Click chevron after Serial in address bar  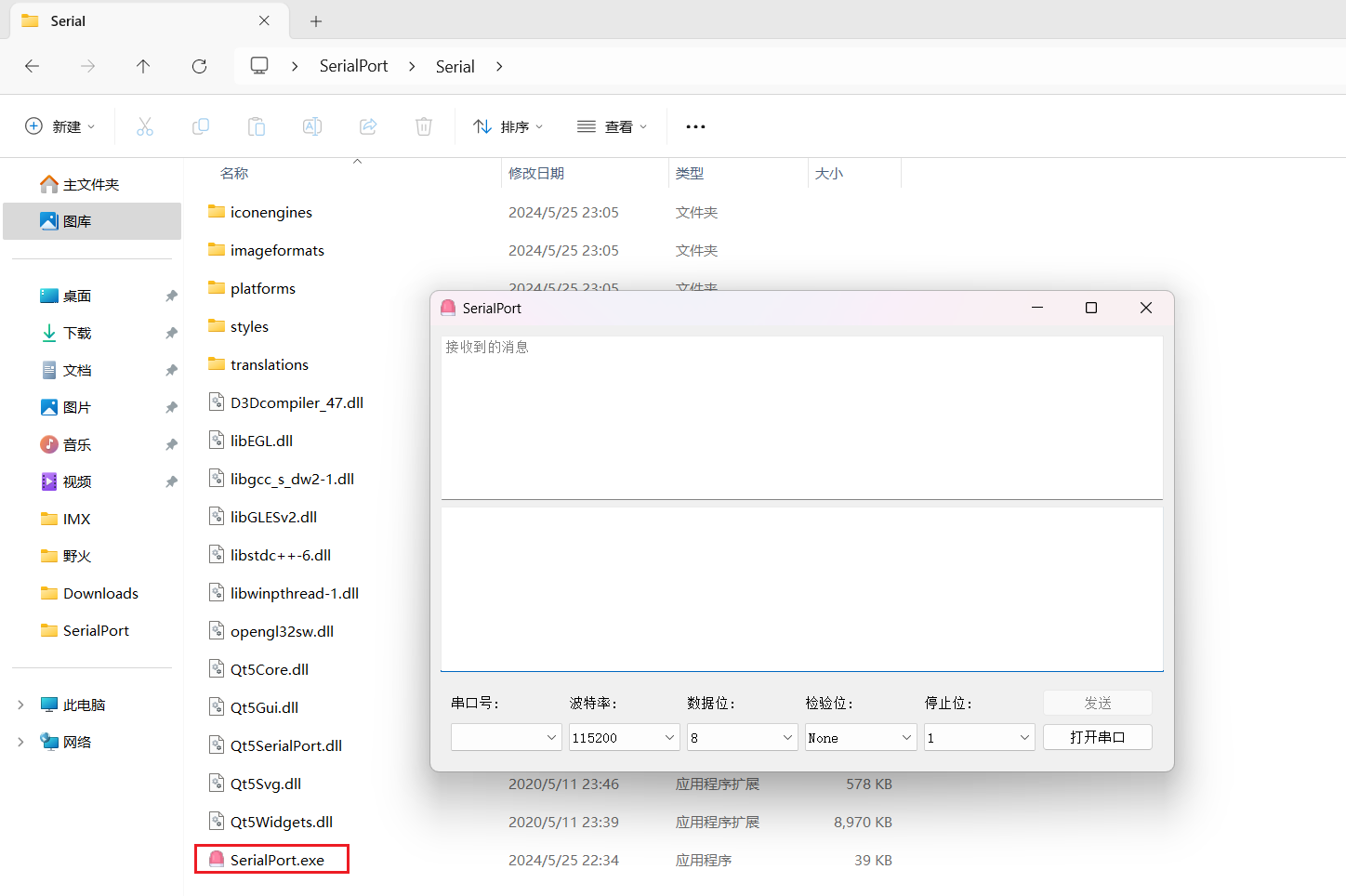tap(500, 66)
